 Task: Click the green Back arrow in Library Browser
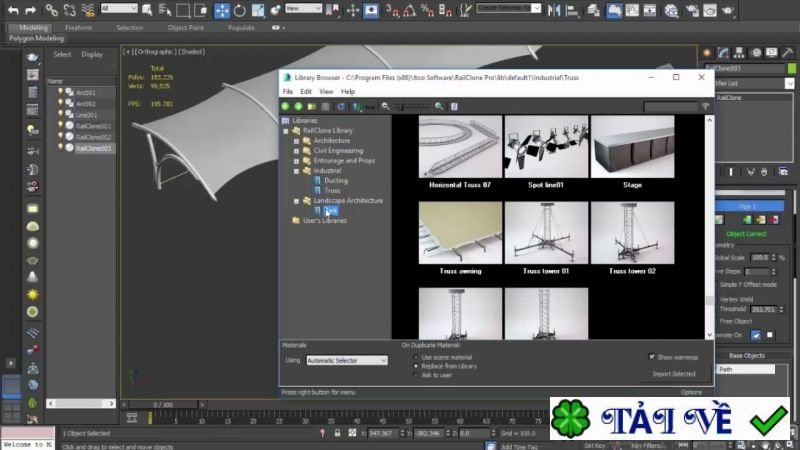click(x=286, y=106)
